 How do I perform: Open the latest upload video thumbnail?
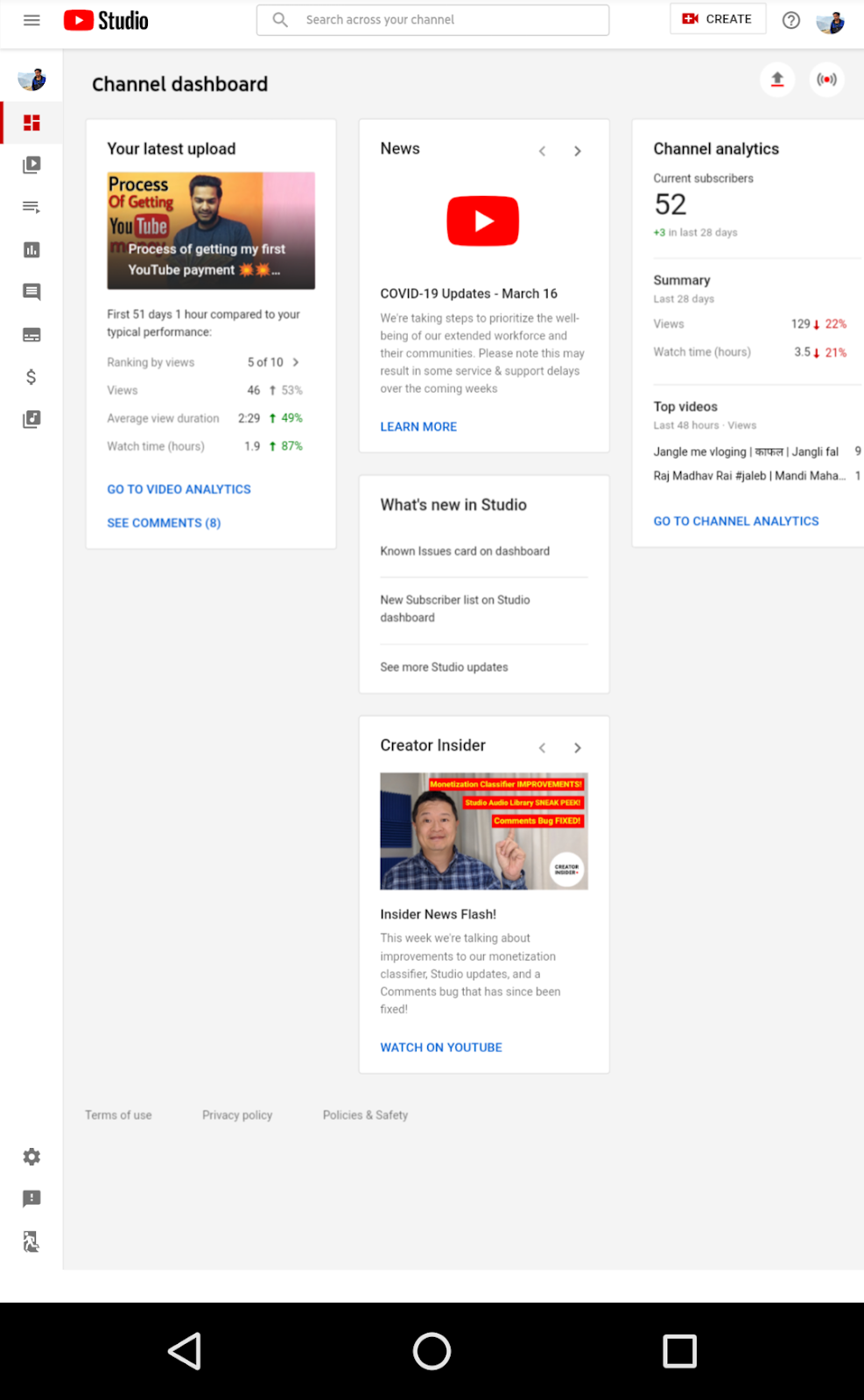pos(211,231)
